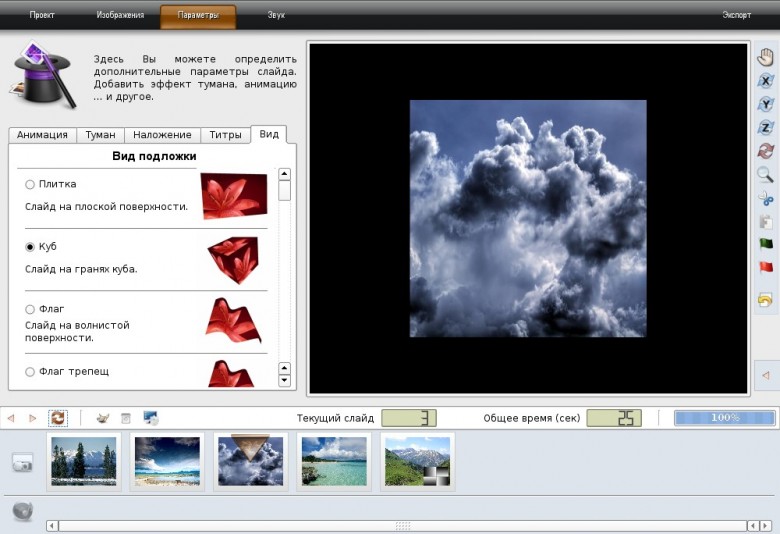Viewport: 780px width, 534px height.
Task: Click the trash delete slide icon
Action: pyautogui.click(x=126, y=418)
